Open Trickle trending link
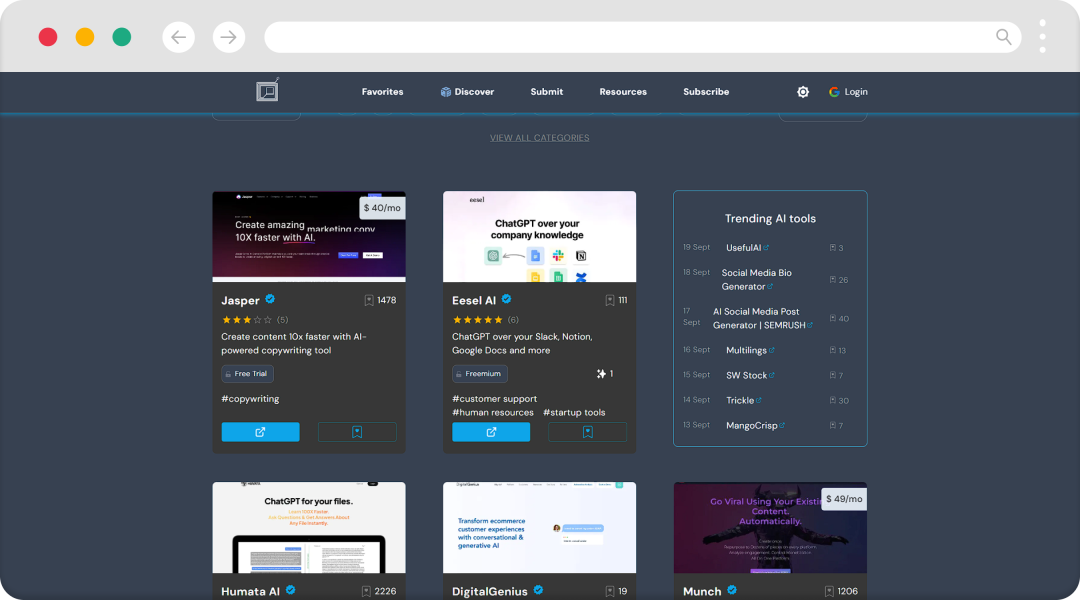This screenshot has height=600, width=1080. coord(744,400)
